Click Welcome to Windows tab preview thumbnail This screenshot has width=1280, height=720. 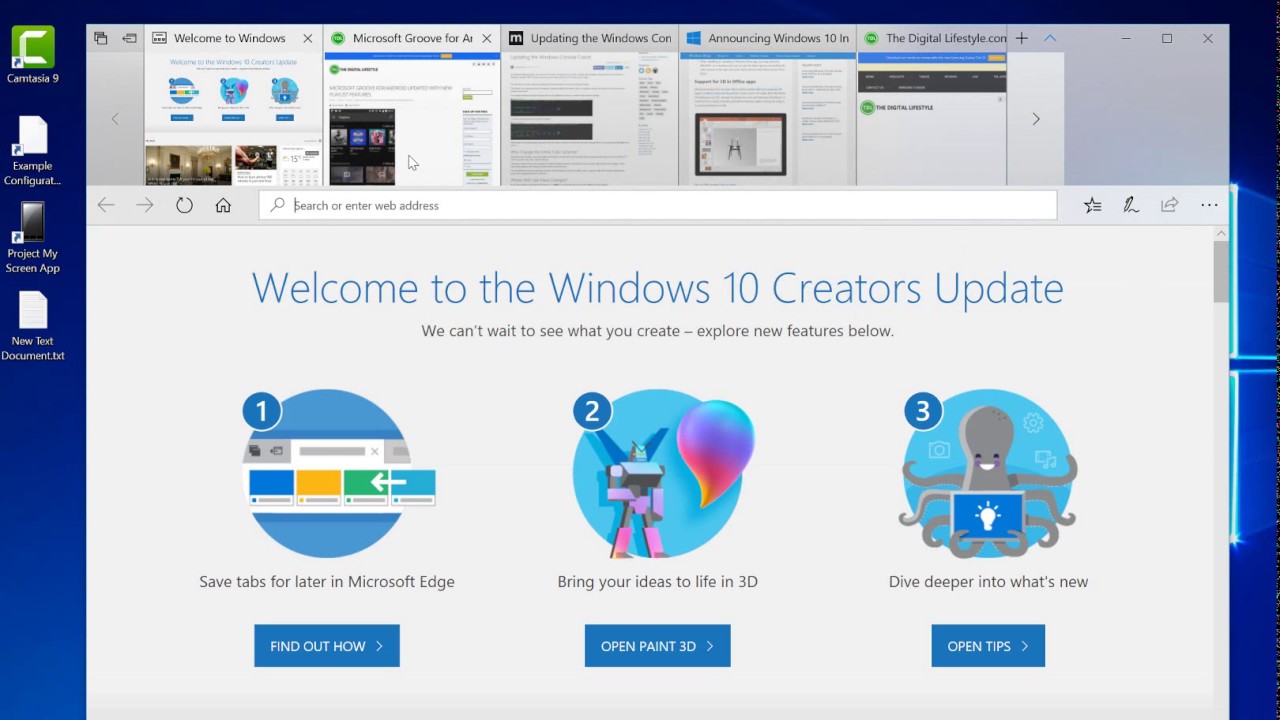234,119
